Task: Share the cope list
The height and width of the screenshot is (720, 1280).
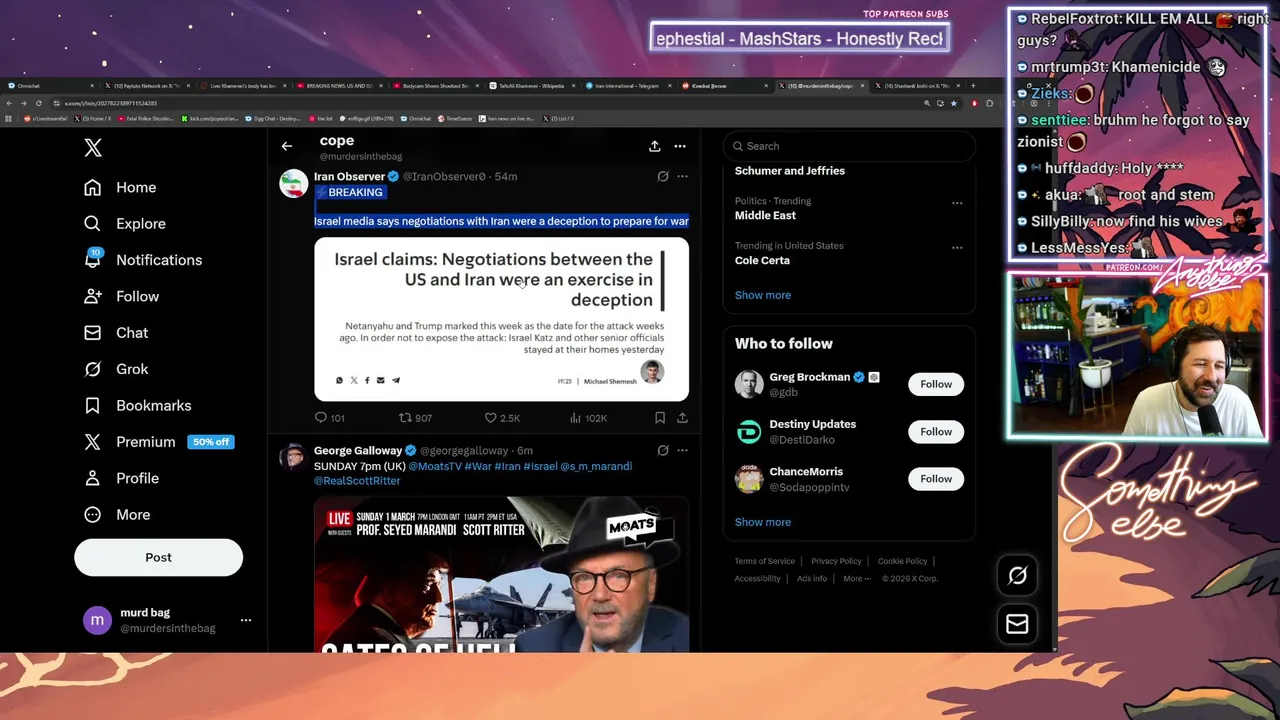Action: [x=654, y=146]
